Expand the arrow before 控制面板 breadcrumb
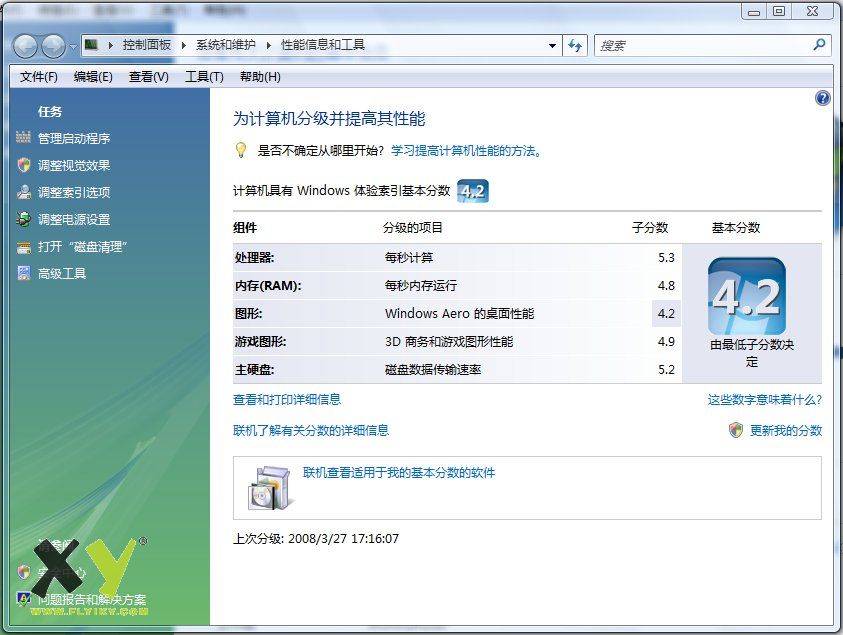 110,45
